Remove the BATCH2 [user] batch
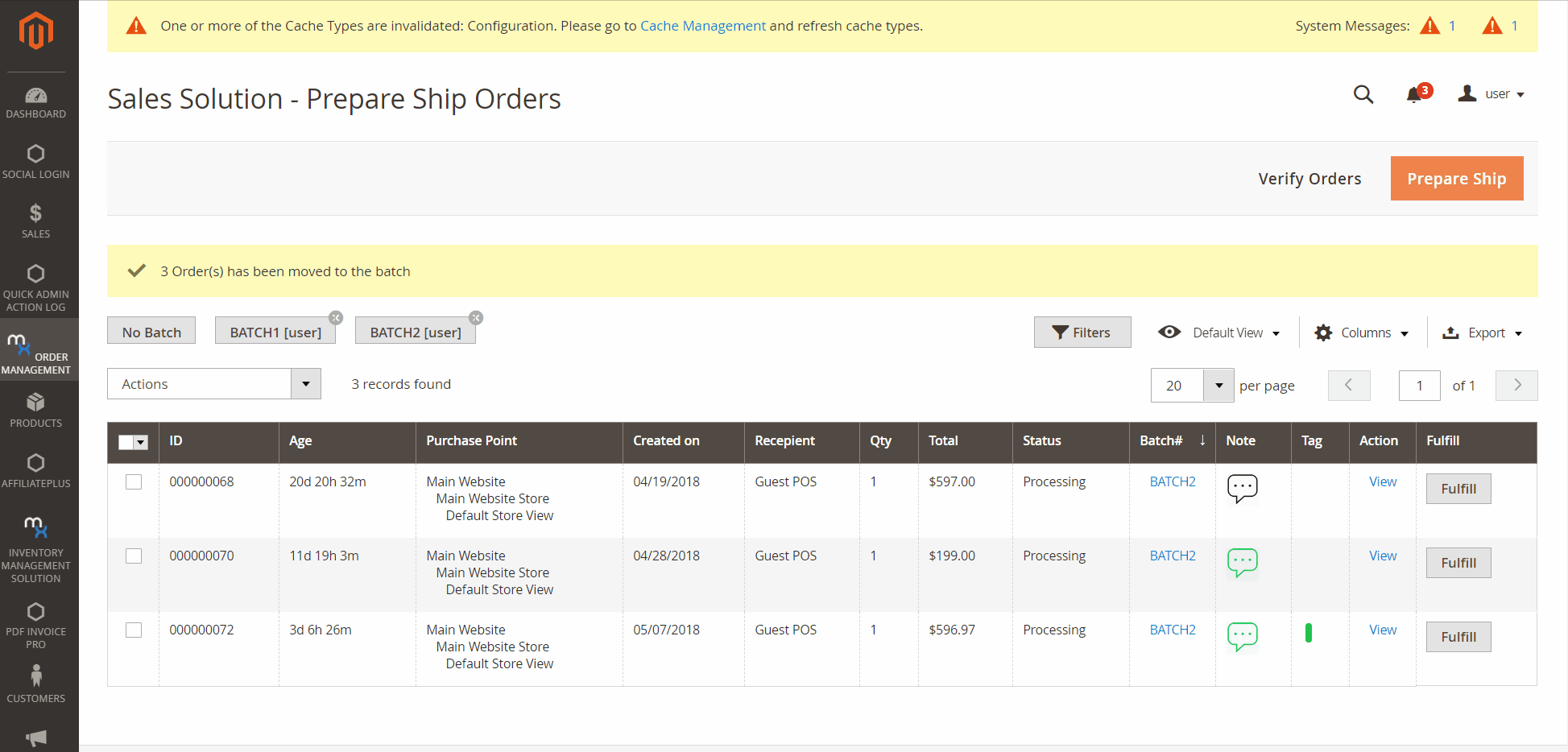1568x752 pixels. [476, 318]
